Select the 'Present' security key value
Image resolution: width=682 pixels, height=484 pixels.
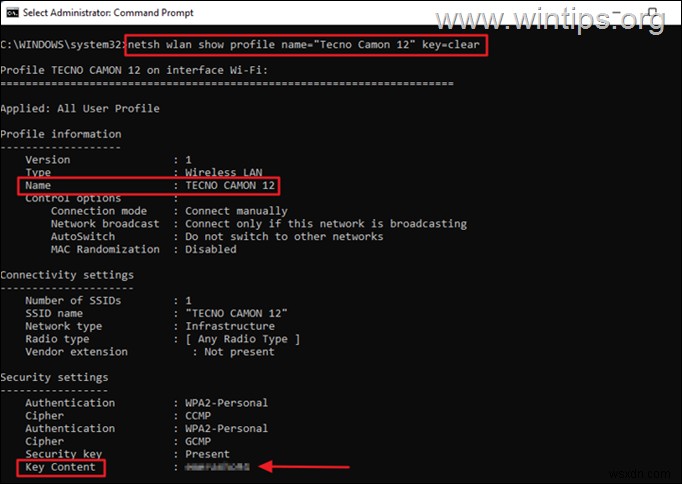click(x=207, y=454)
